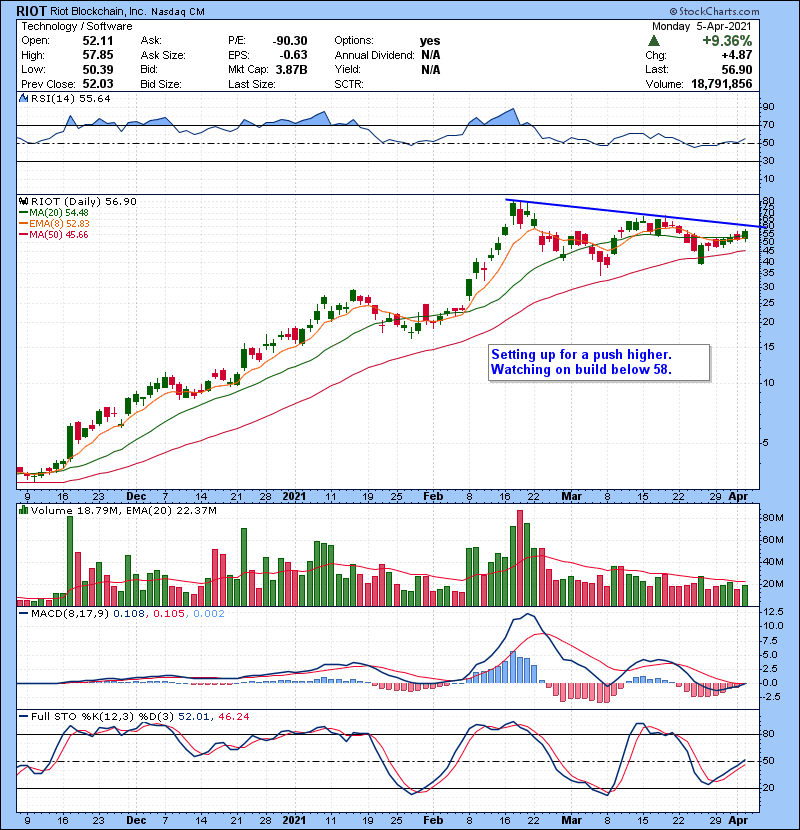Click the 90 label on RSI axis

768,107
